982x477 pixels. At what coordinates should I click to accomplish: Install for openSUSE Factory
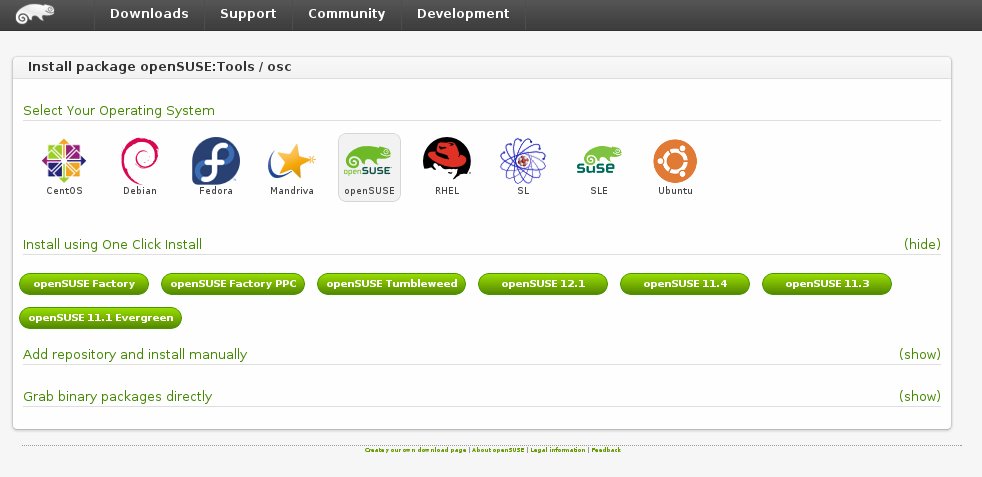click(84, 284)
